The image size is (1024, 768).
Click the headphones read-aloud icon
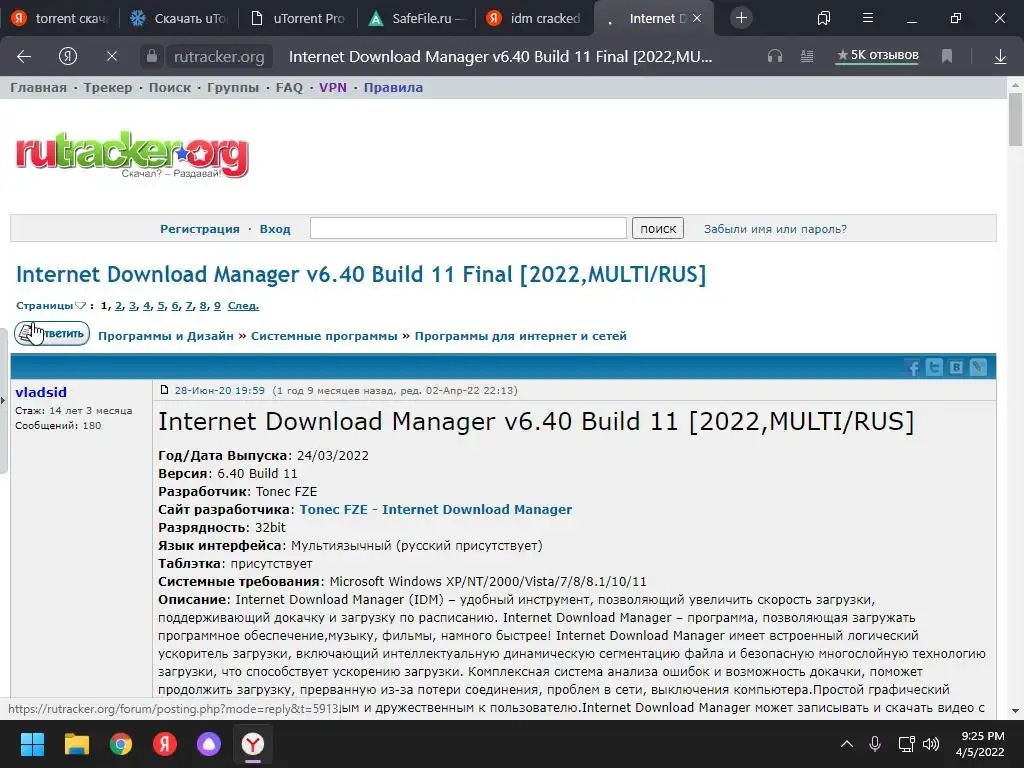pos(775,57)
